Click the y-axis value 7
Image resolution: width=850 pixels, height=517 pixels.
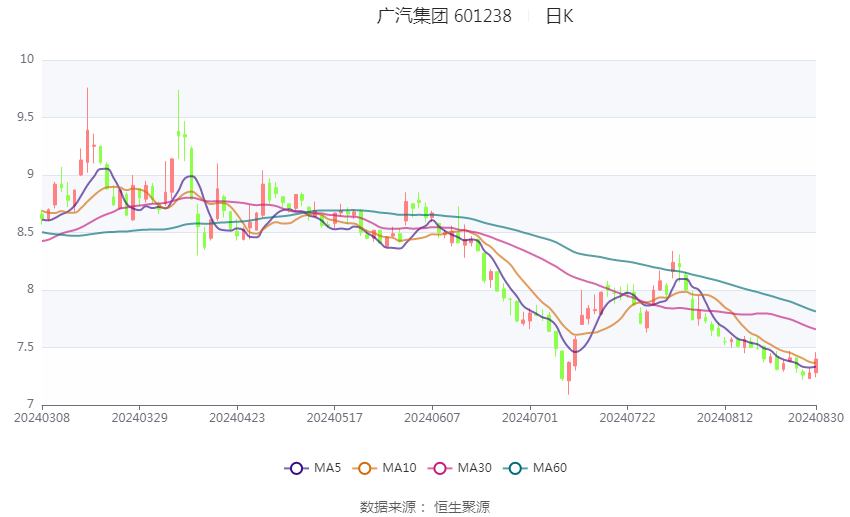[30, 404]
